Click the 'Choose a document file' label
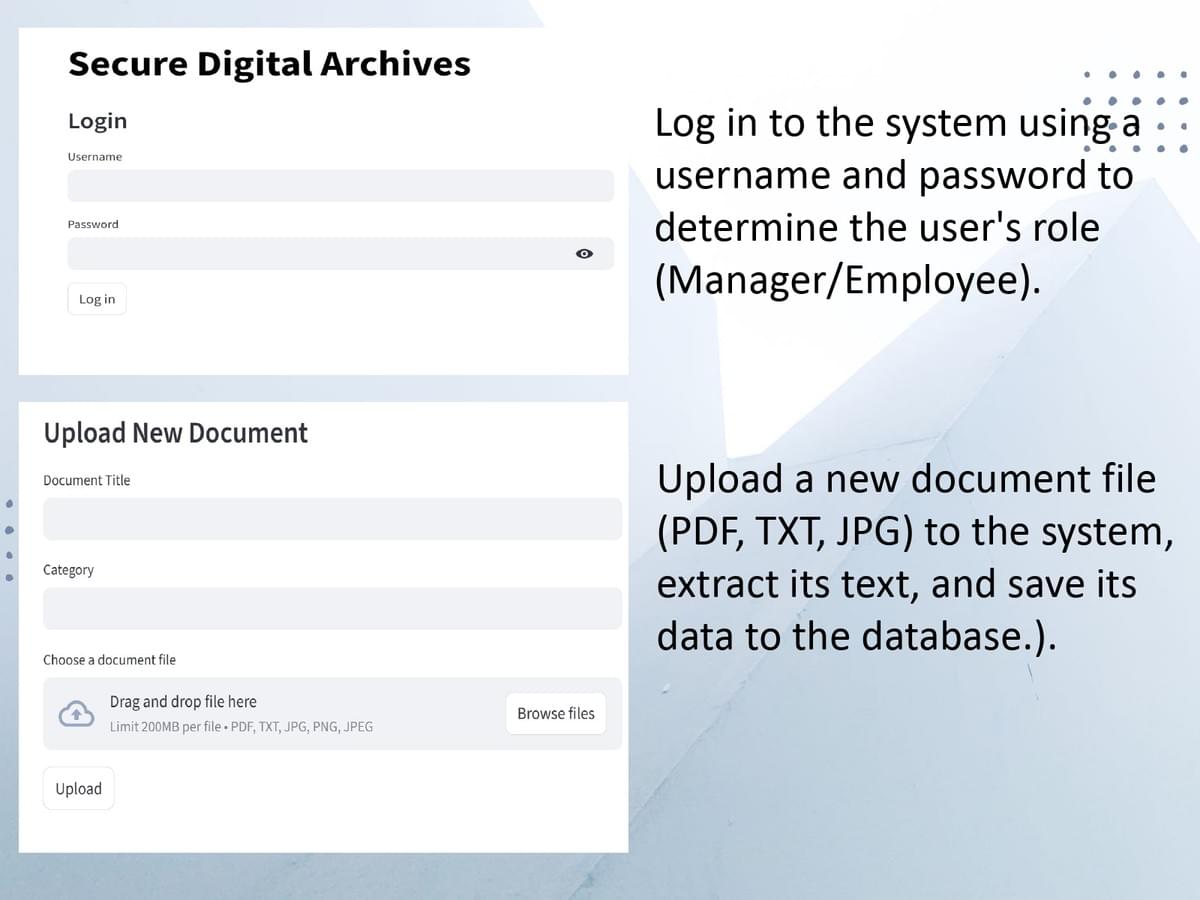 click(109, 660)
